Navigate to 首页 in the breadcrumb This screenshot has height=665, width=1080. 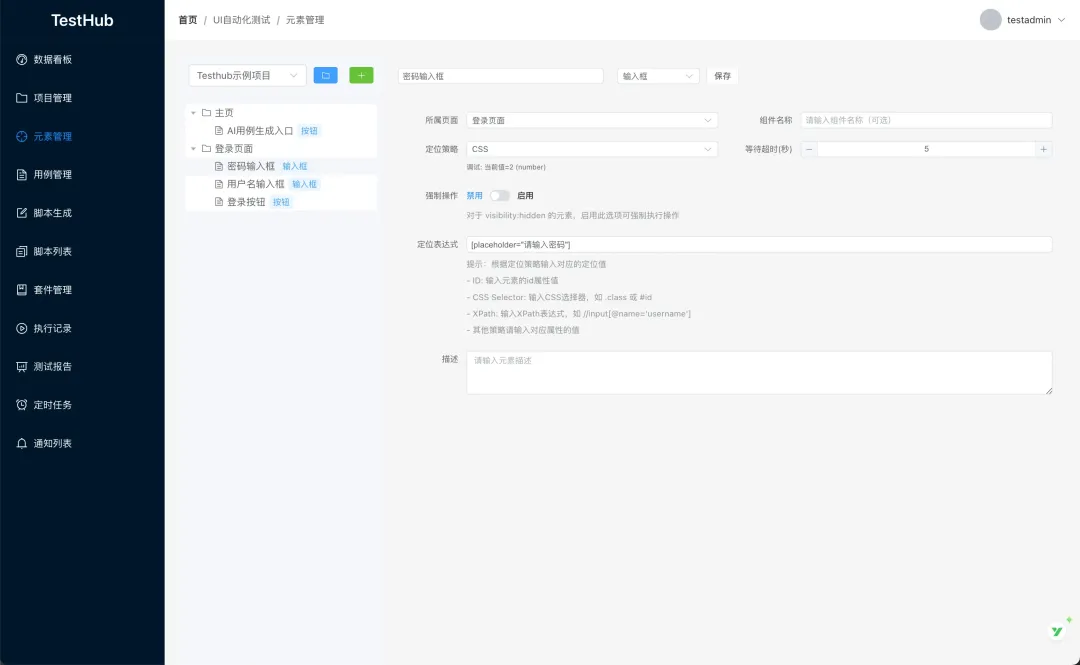[187, 19]
